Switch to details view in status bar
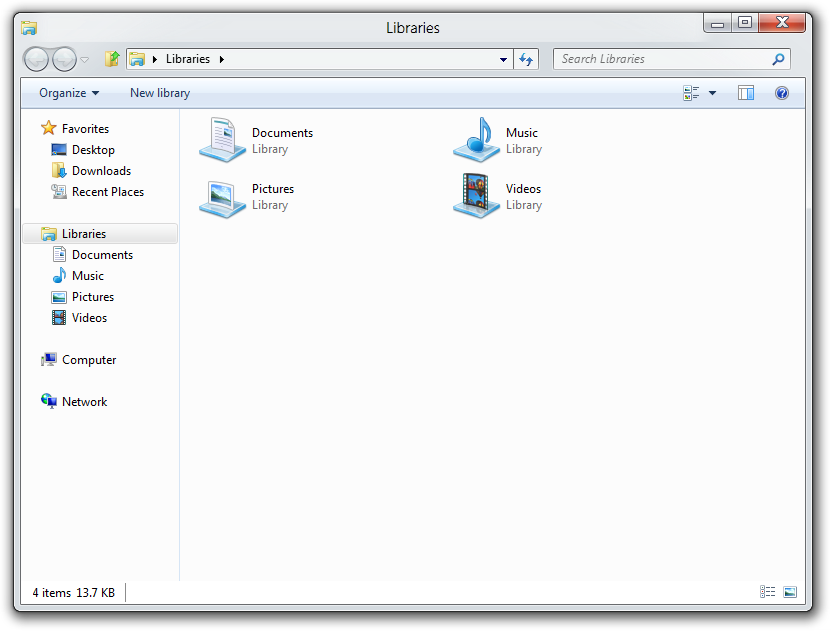Viewport: 832px width, 632px height. (x=767, y=592)
